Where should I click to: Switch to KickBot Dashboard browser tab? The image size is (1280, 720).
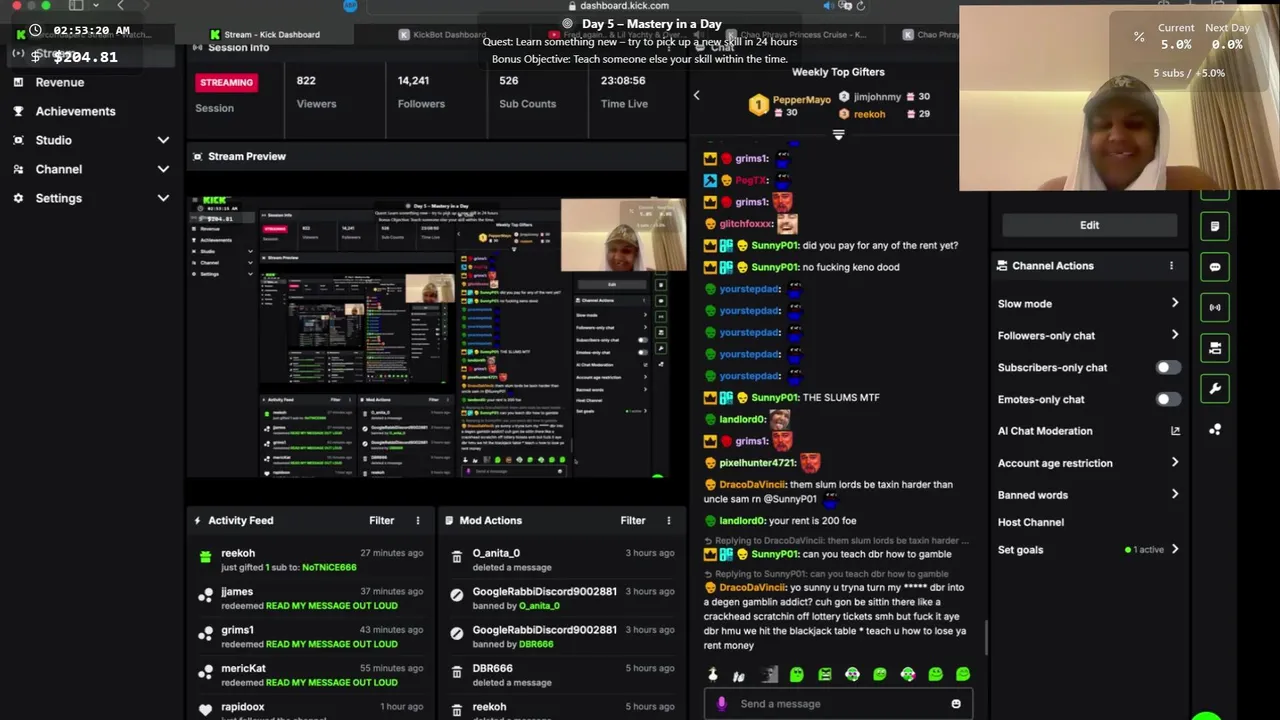coord(450,34)
